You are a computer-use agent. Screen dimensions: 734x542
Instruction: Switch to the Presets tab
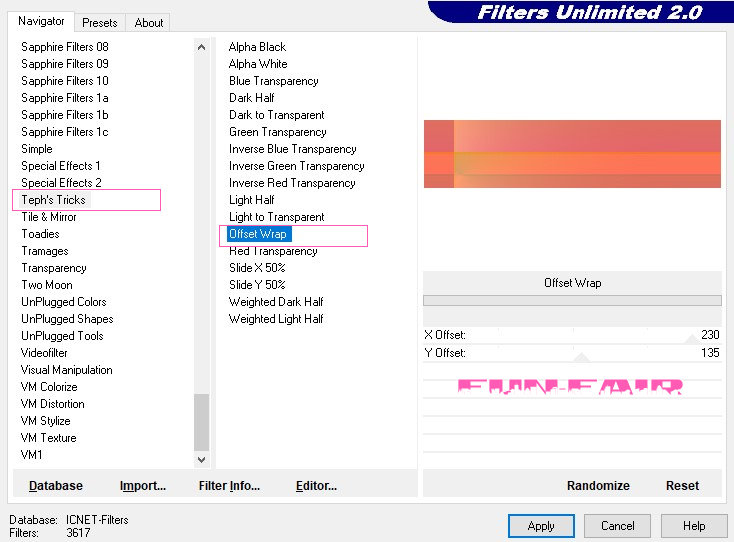coord(99,22)
